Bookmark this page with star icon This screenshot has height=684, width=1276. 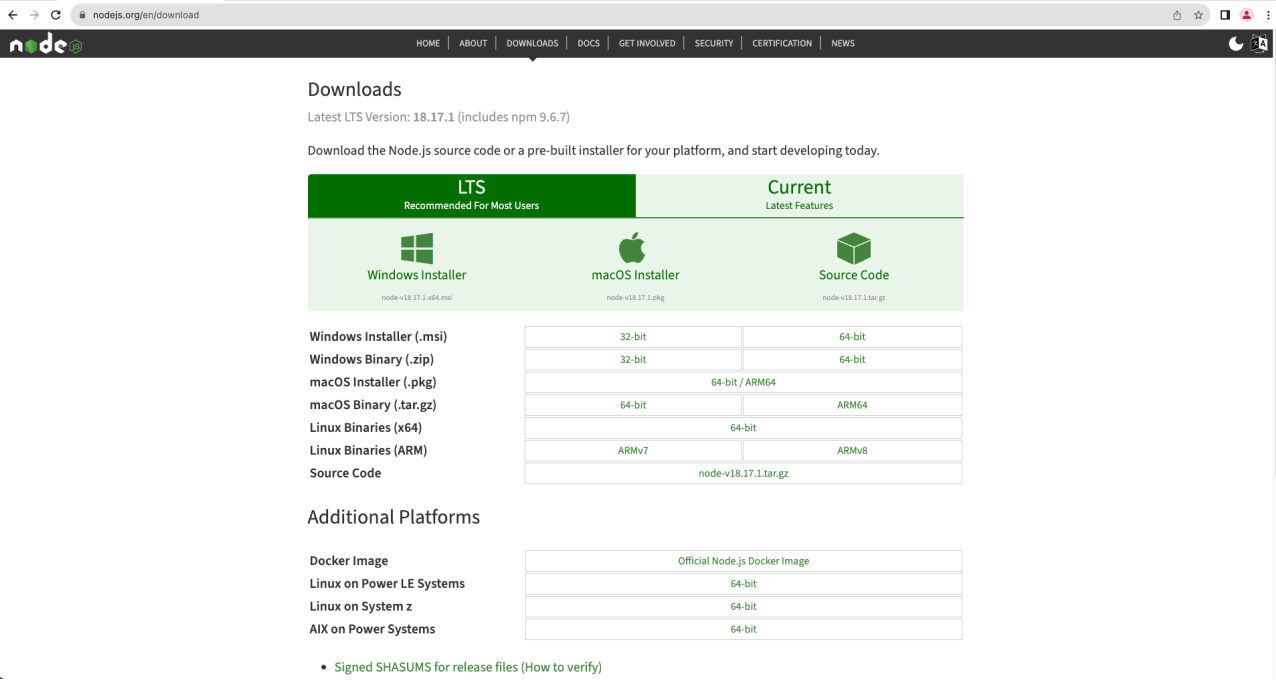click(1198, 15)
